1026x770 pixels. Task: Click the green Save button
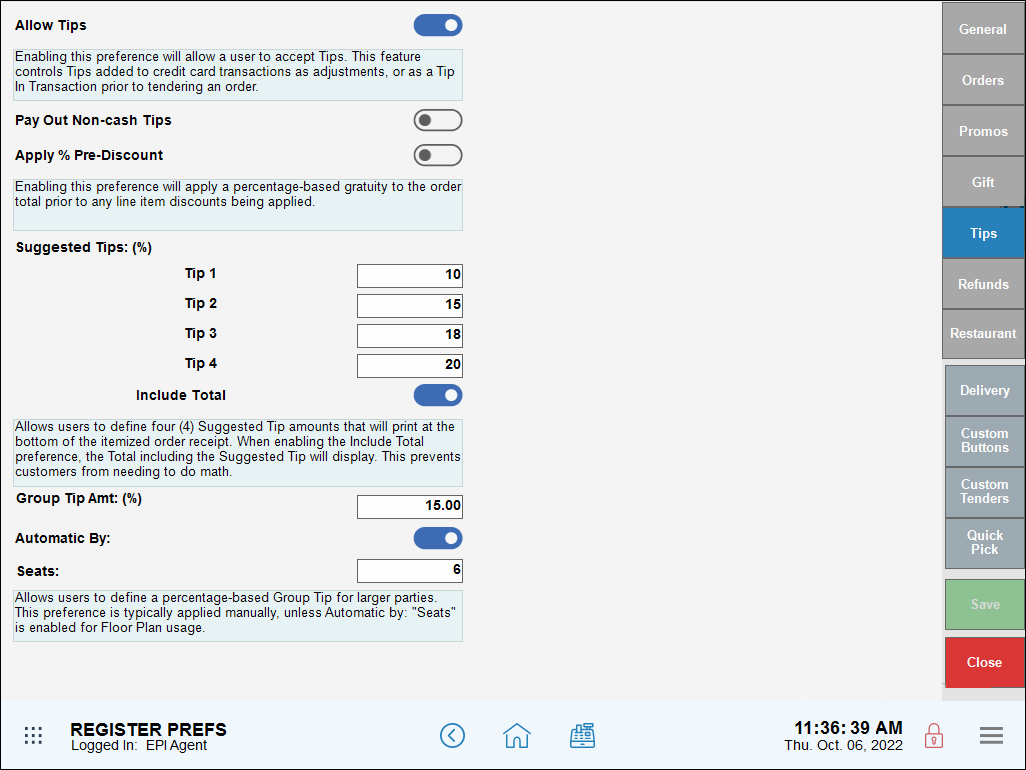point(985,604)
